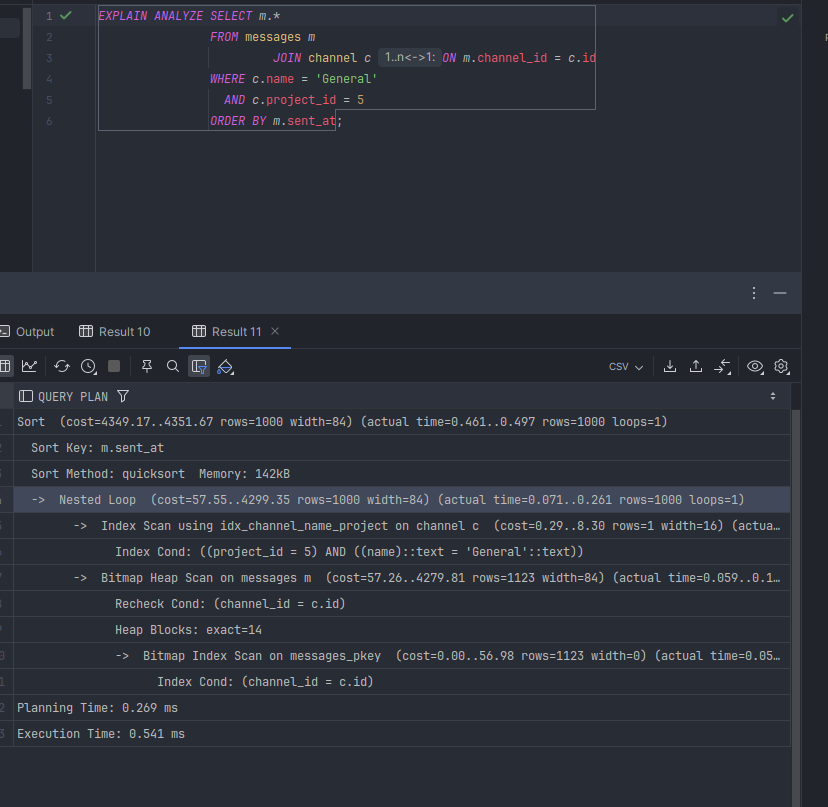
Task: Click the paint bucket coloring icon
Action: 225,366
